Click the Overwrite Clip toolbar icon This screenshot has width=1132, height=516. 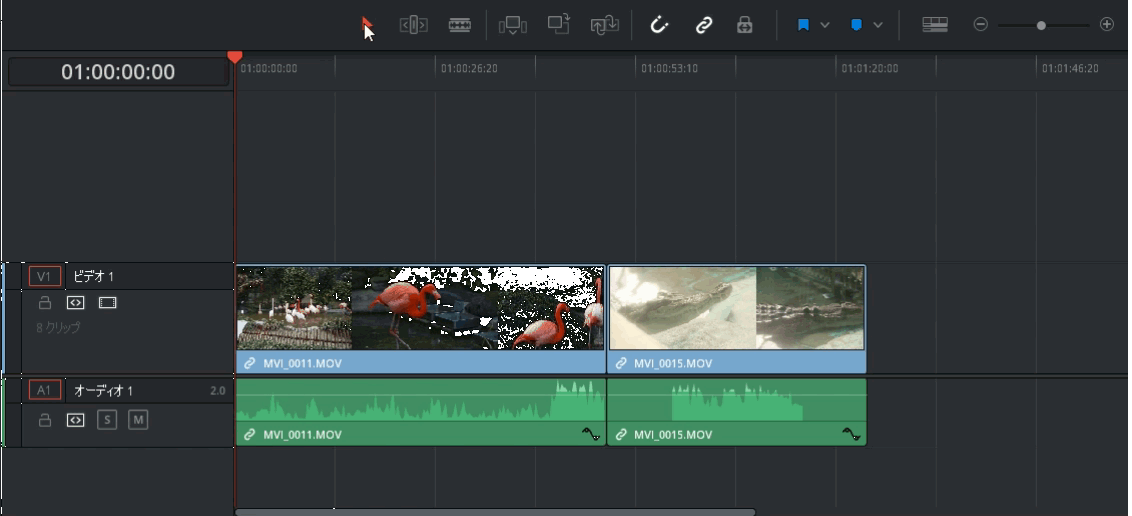point(558,25)
